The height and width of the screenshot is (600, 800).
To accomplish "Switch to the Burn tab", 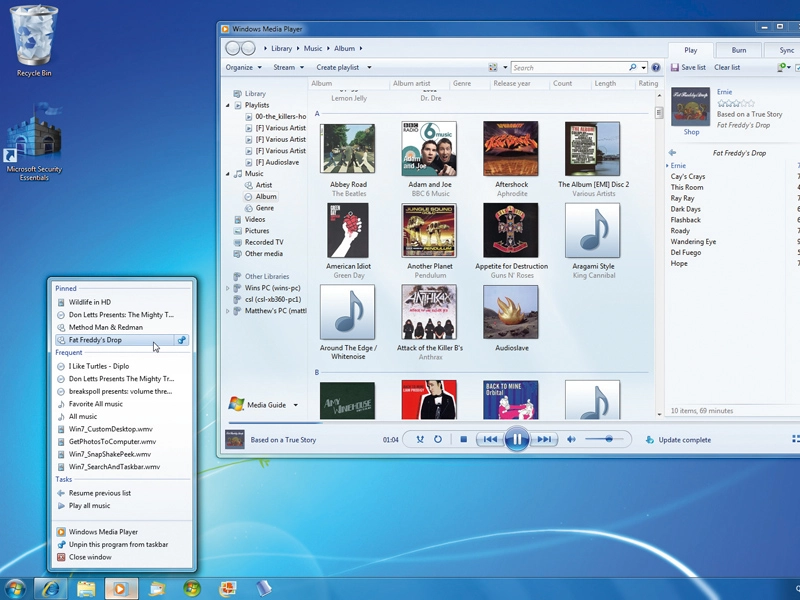I will [x=738, y=50].
